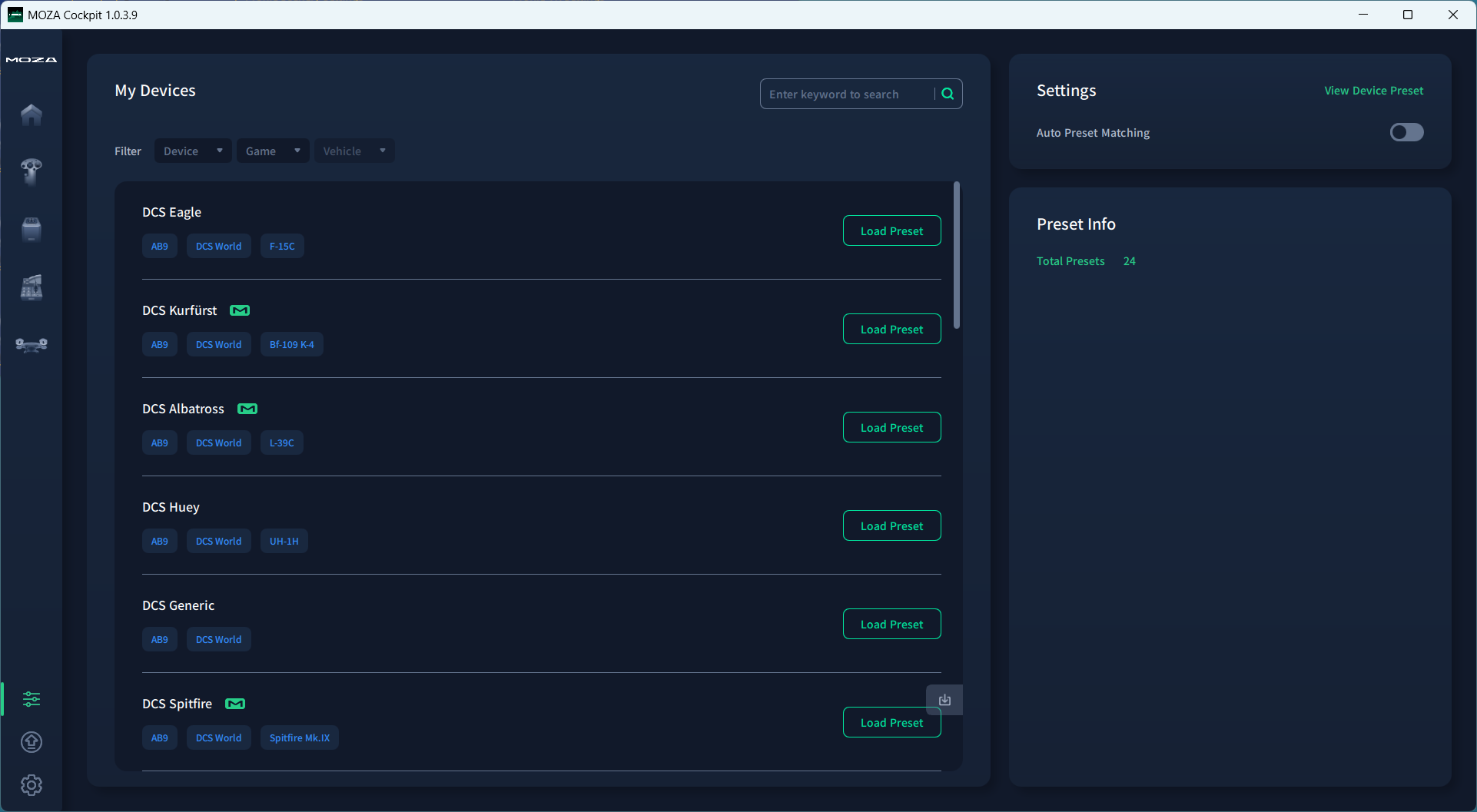
Task: Click the Total Presets label
Action: 1070,261
